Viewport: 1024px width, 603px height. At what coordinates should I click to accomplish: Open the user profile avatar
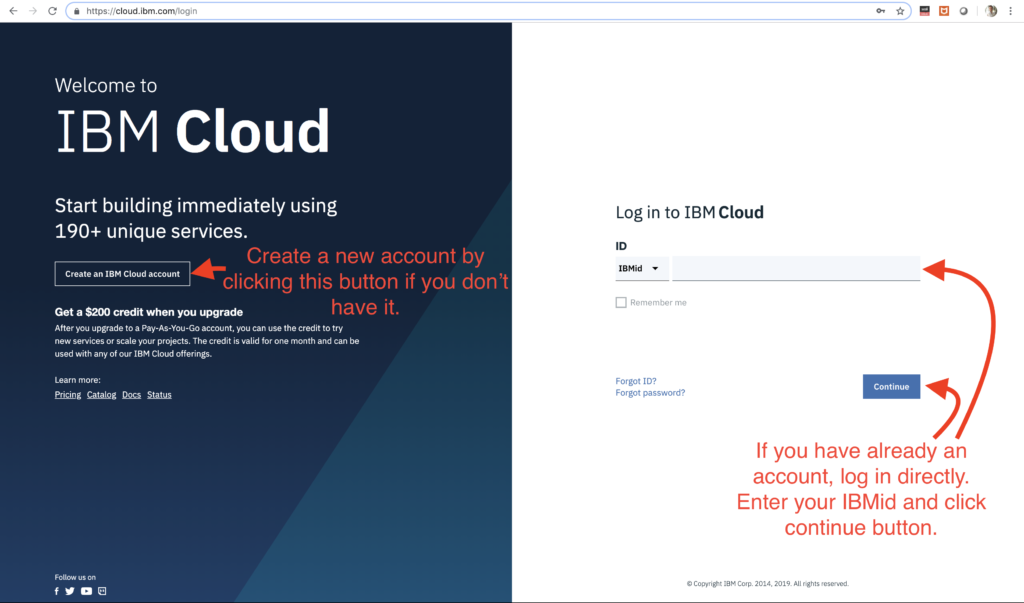tap(991, 11)
